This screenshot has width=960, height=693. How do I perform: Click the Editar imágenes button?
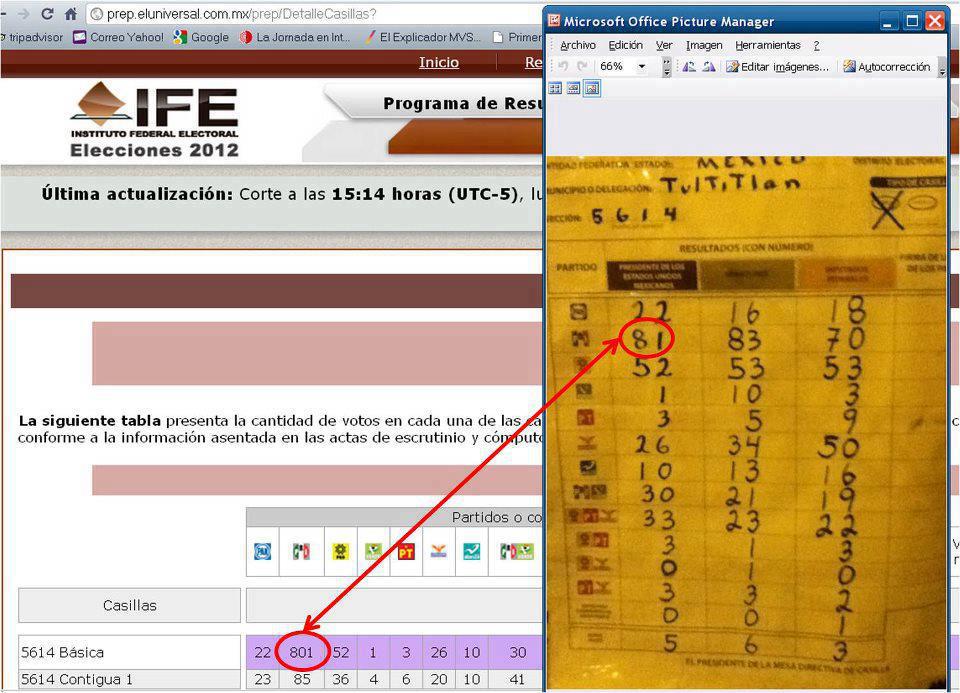point(777,67)
